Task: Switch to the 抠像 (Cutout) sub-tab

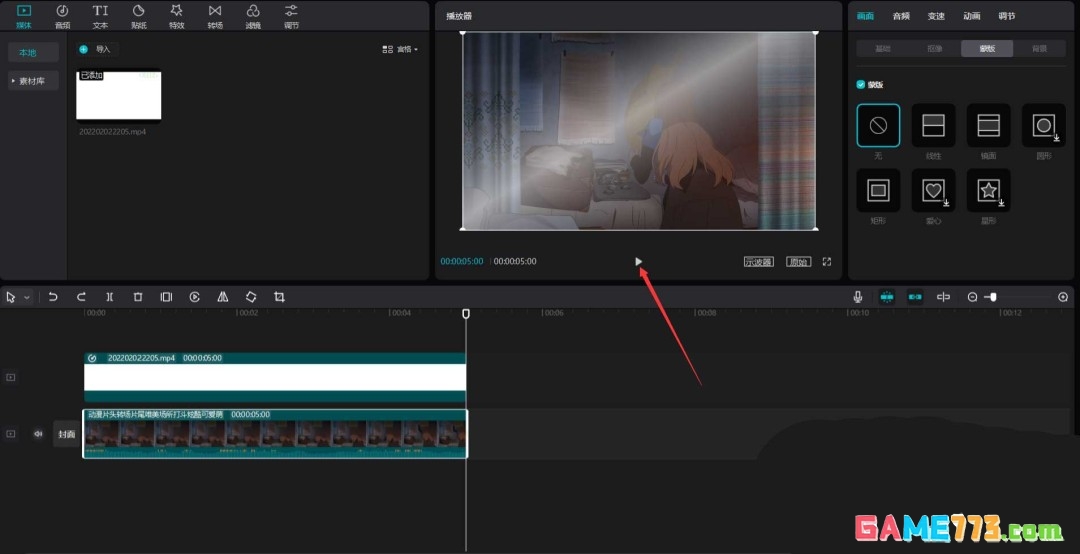Action: 935,48
